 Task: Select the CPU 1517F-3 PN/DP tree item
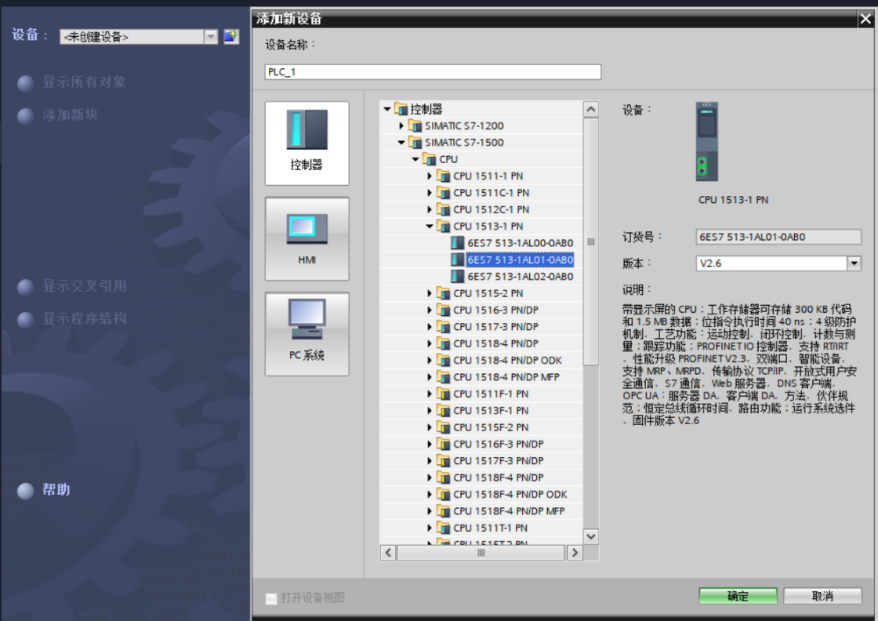[x=498, y=461]
